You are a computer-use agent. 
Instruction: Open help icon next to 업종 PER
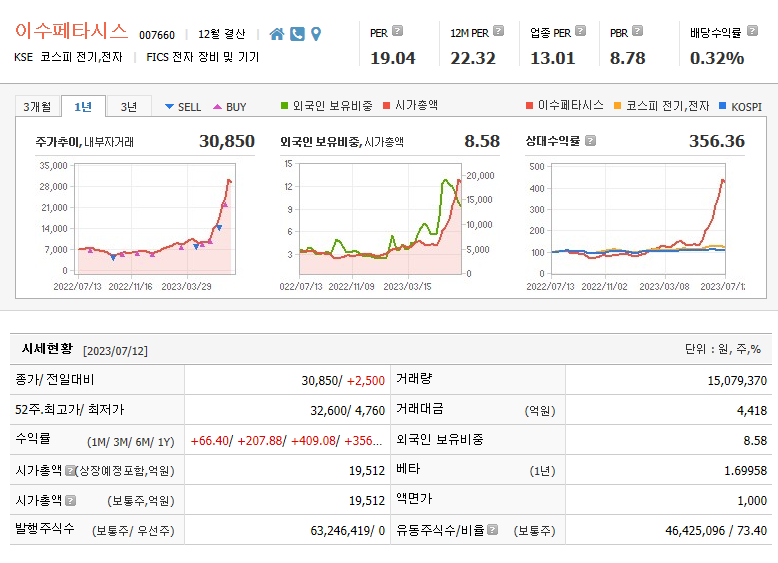click(581, 31)
